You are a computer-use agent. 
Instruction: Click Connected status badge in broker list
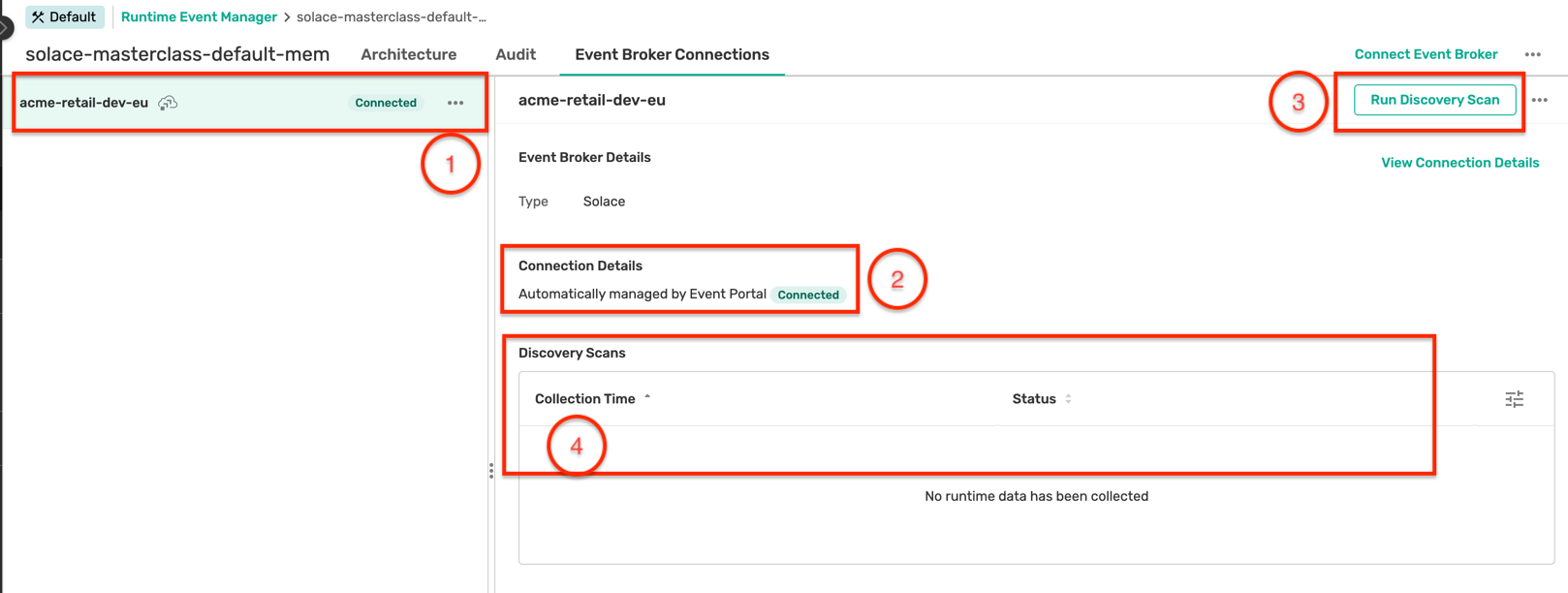[x=386, y=103]
